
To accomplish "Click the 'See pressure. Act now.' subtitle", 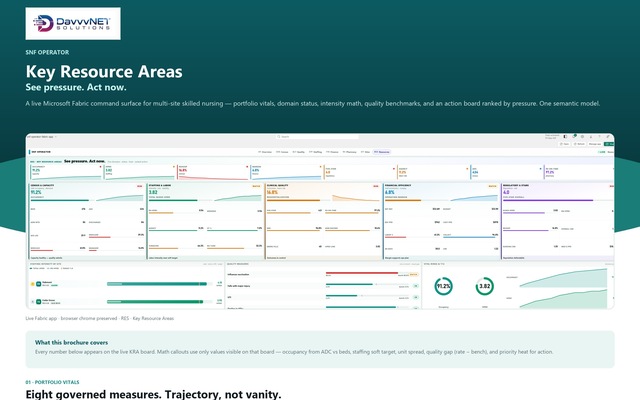I will (76, 87).
